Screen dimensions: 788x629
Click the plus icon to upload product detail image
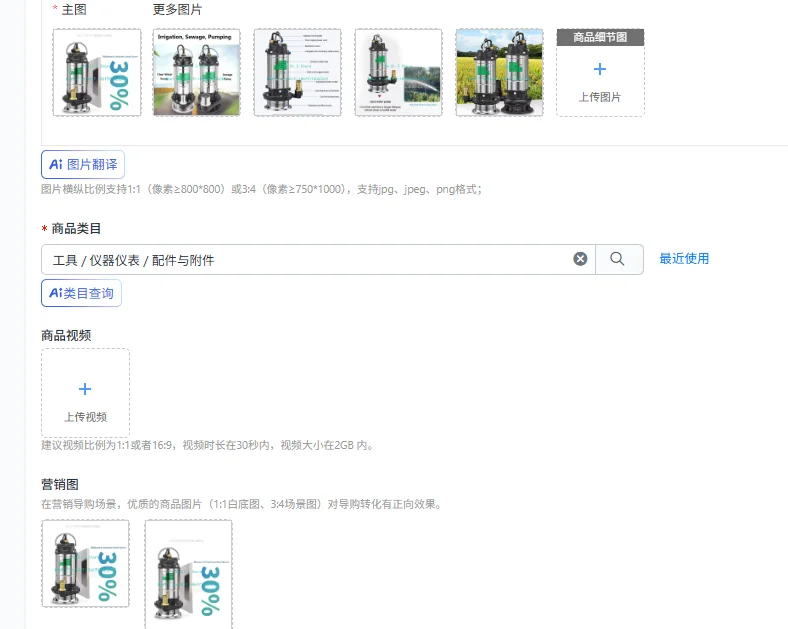[x=600, y=69]
